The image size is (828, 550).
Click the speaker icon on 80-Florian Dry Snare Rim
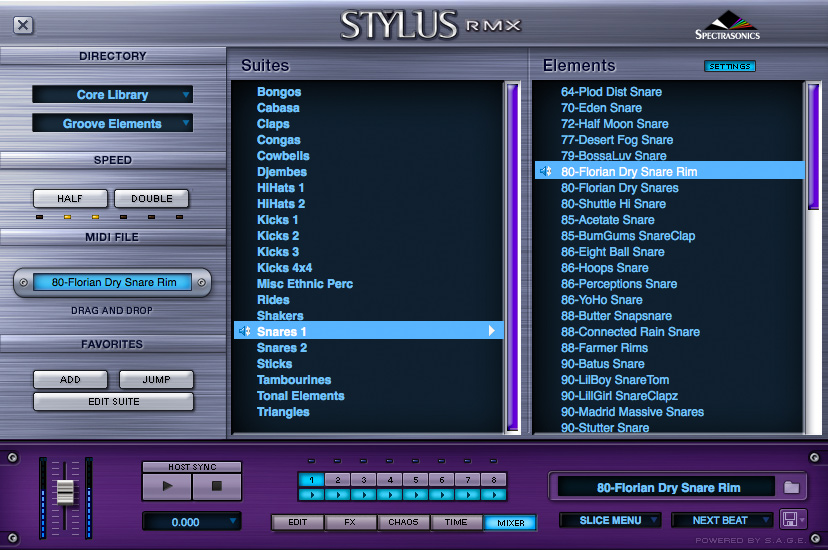[546, 171]
